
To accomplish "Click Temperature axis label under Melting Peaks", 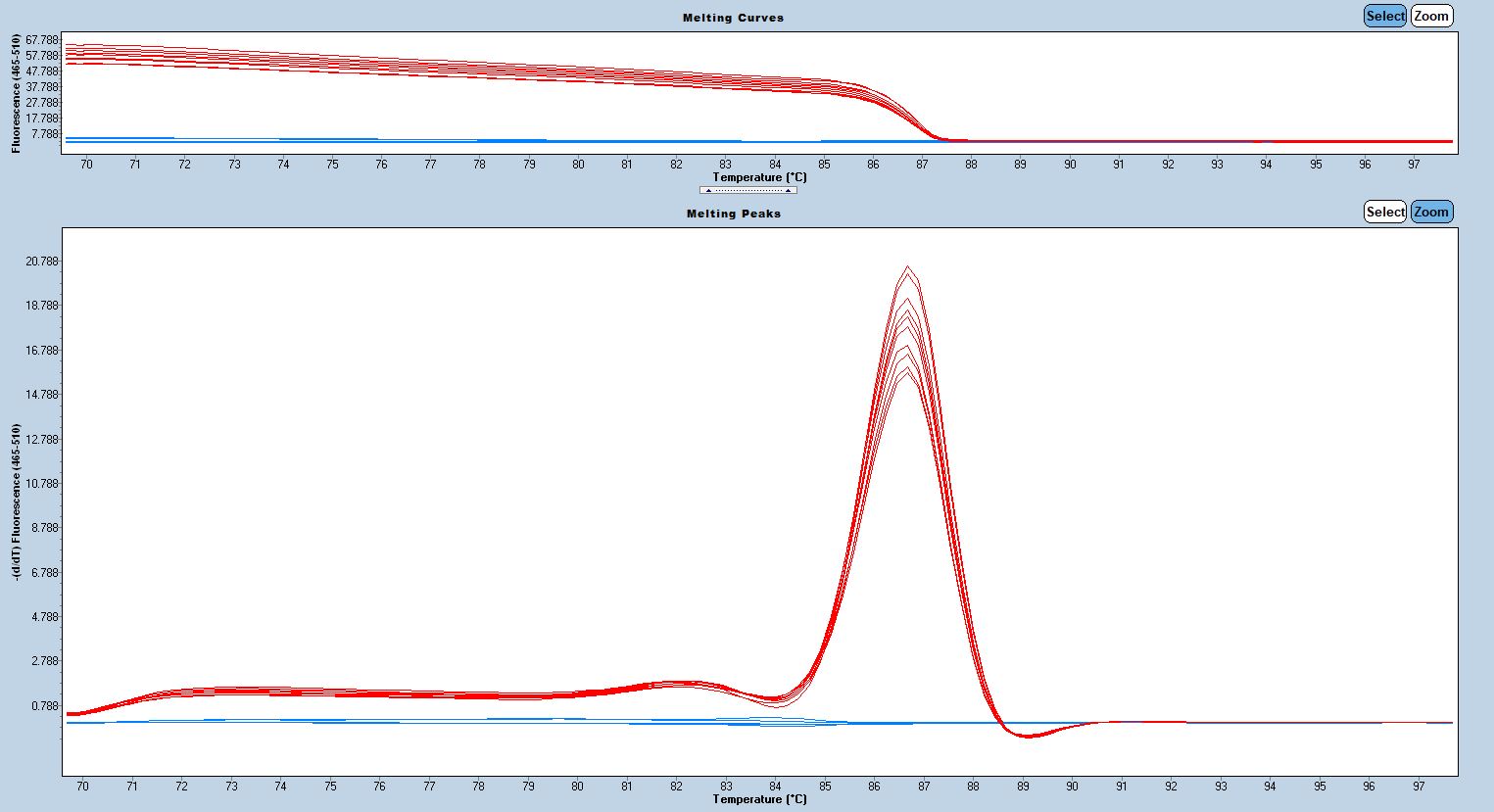I will point(759,799).
